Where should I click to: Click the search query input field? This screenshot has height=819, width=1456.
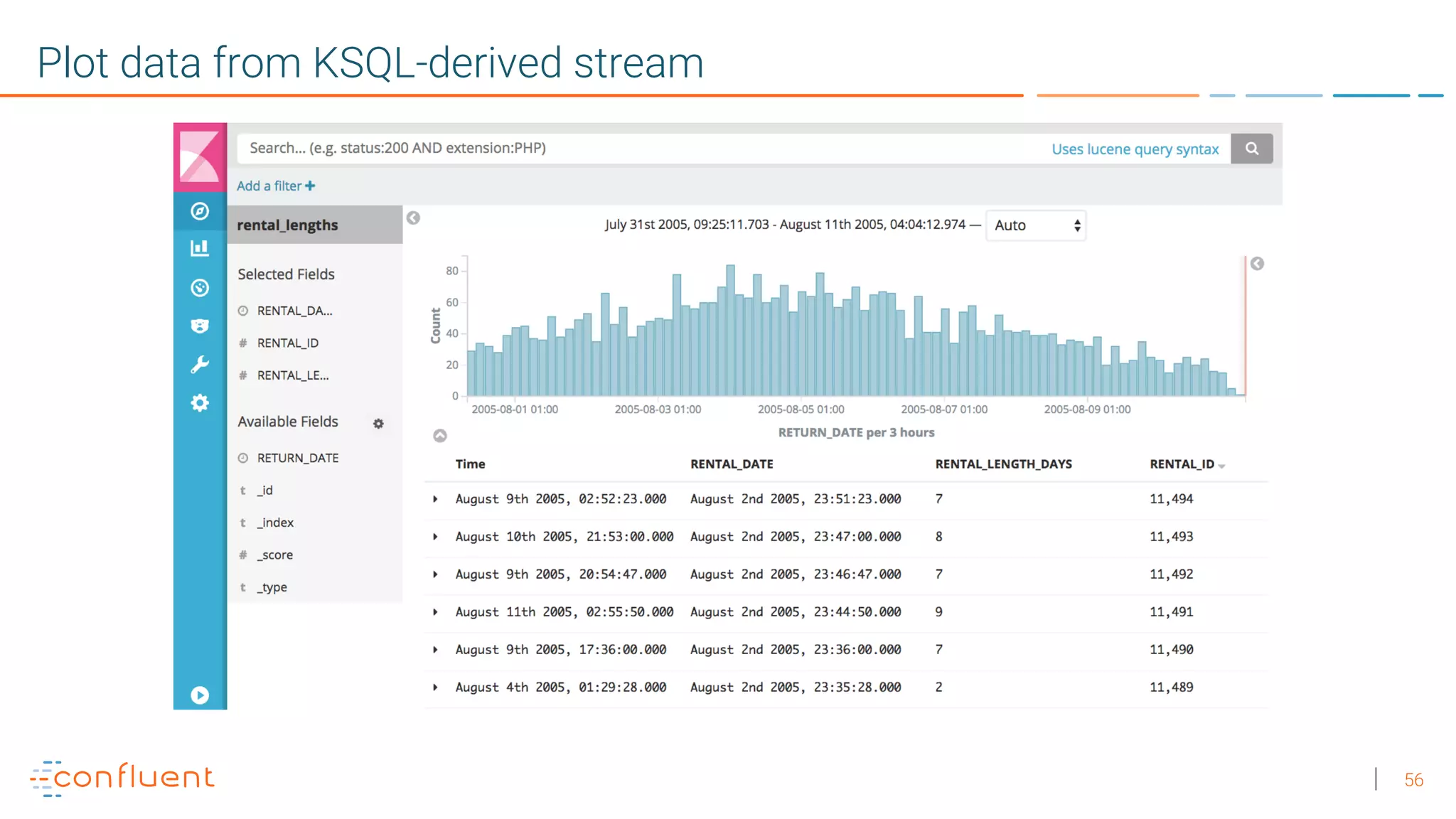coord(734,149)
